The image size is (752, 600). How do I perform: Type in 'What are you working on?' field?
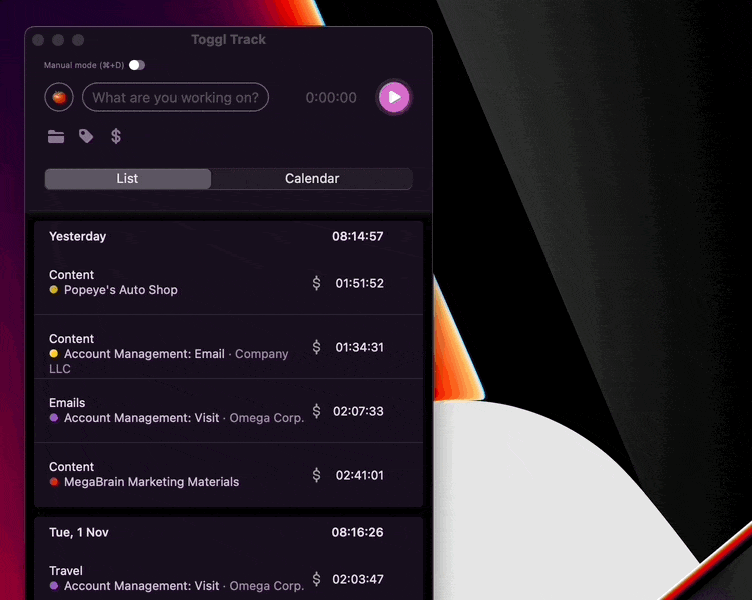coord(175,97)
